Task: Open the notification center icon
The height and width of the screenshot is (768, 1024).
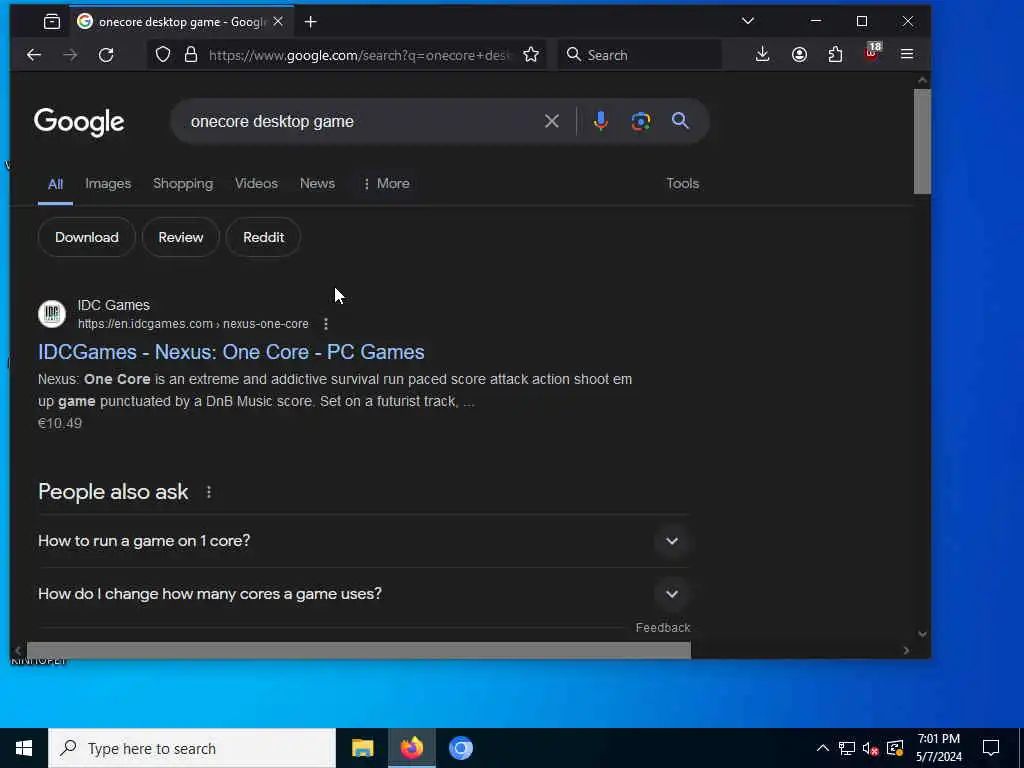Action: point(991,748)
